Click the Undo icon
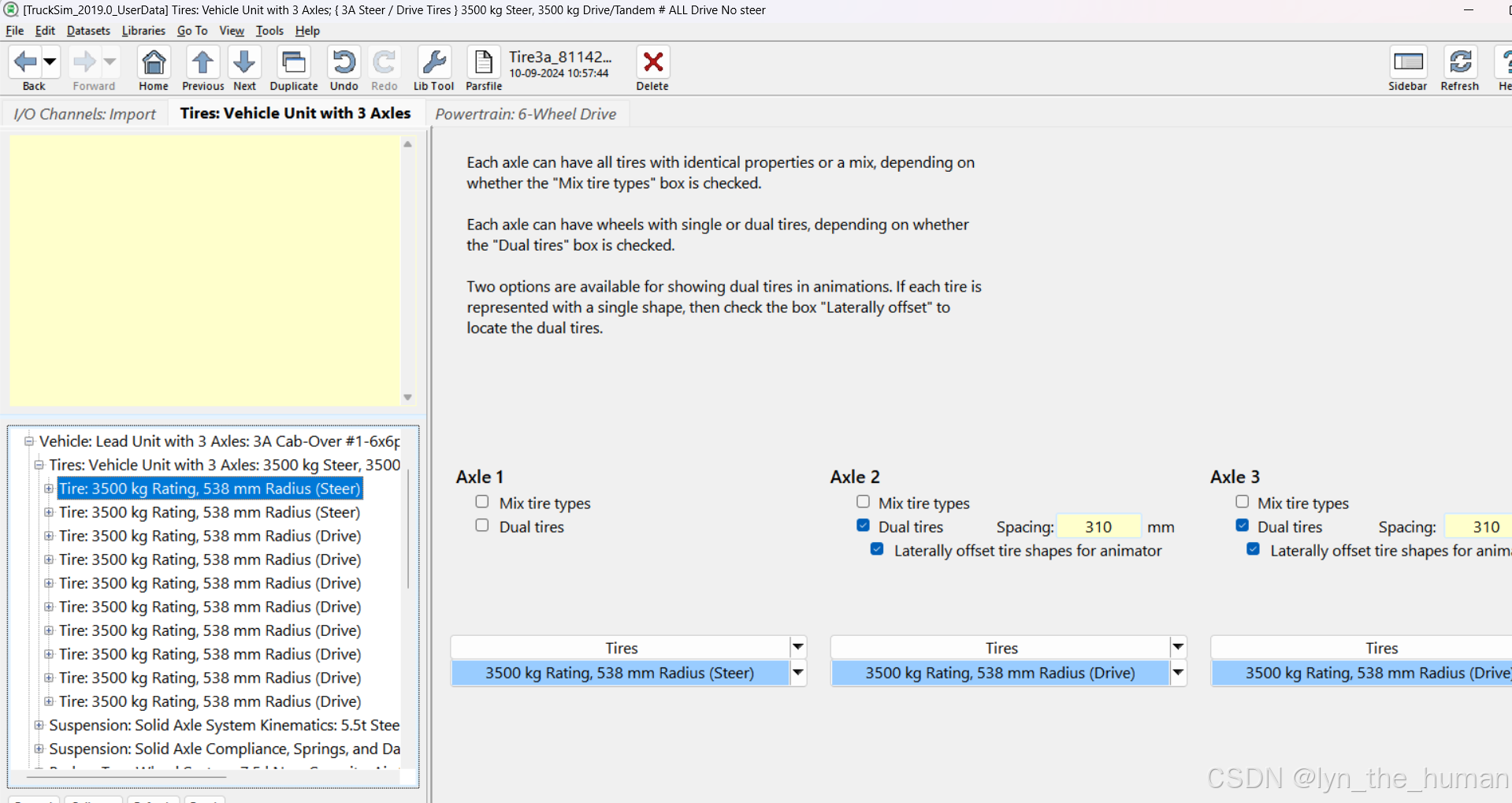1512x803 pixels. pyautogui.click(x=344, y=62)
